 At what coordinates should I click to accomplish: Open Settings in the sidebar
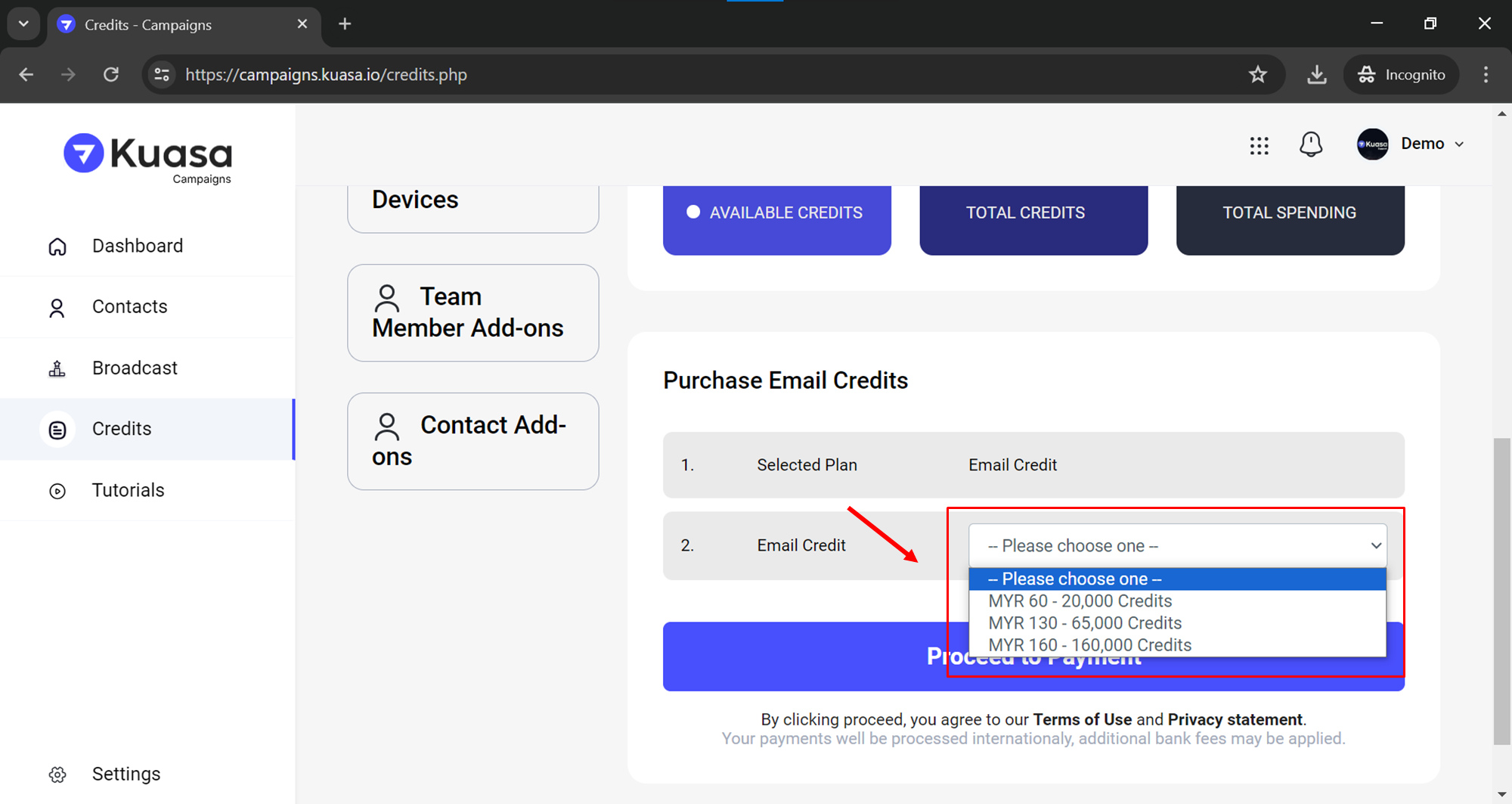click(125, 775)
